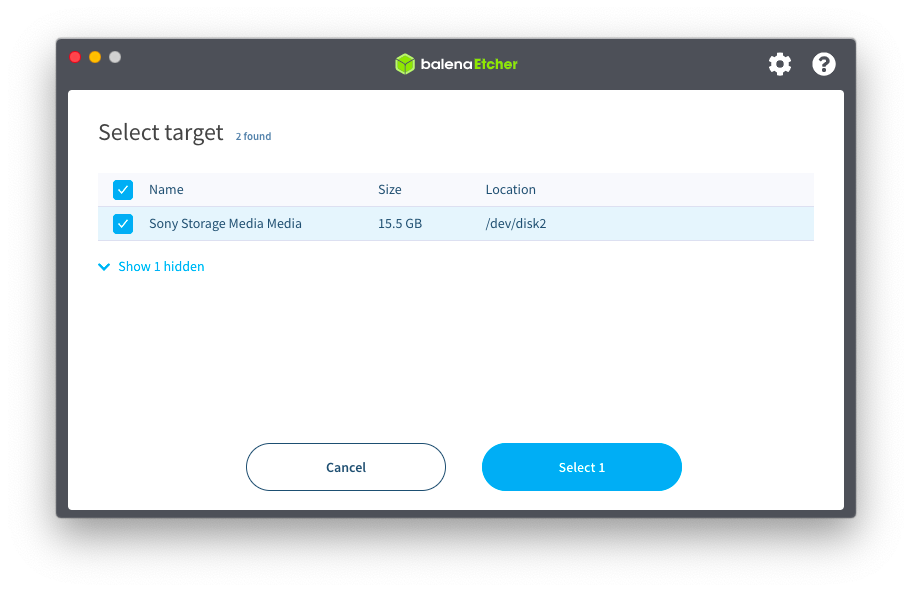This screenshot has height=592, width=912.
Task: Close the window with red button
Action: pyautogui.click(x=75, y=57)
